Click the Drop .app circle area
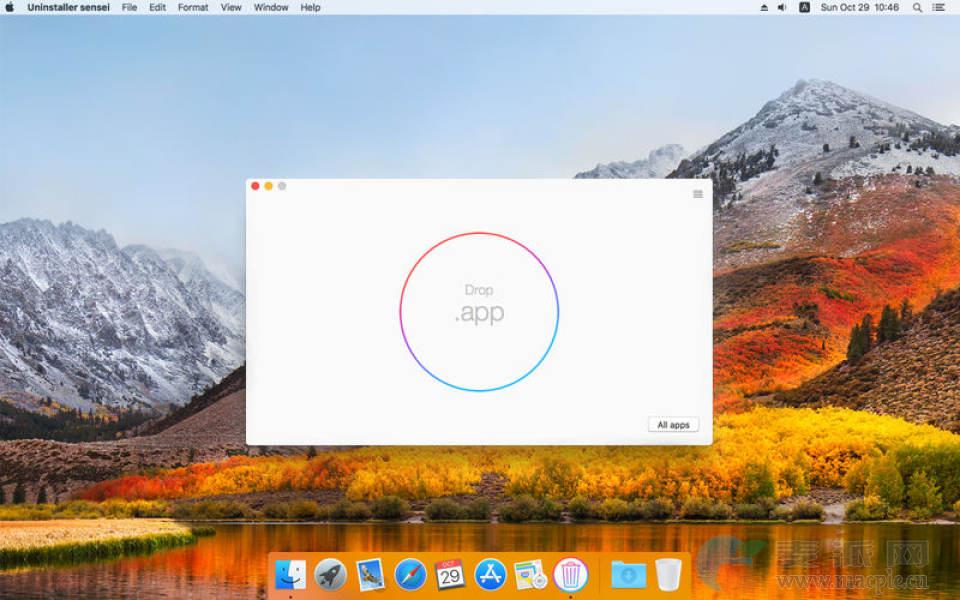Viewport: 960px width, 600px height. pos(479,311)
